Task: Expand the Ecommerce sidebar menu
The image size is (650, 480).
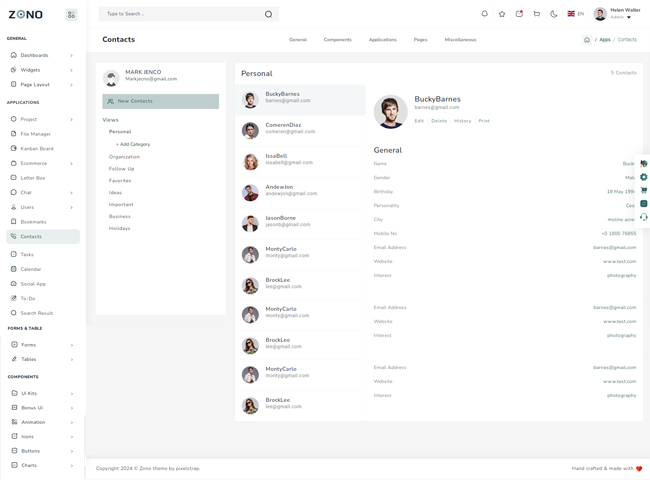Action: 42,163
